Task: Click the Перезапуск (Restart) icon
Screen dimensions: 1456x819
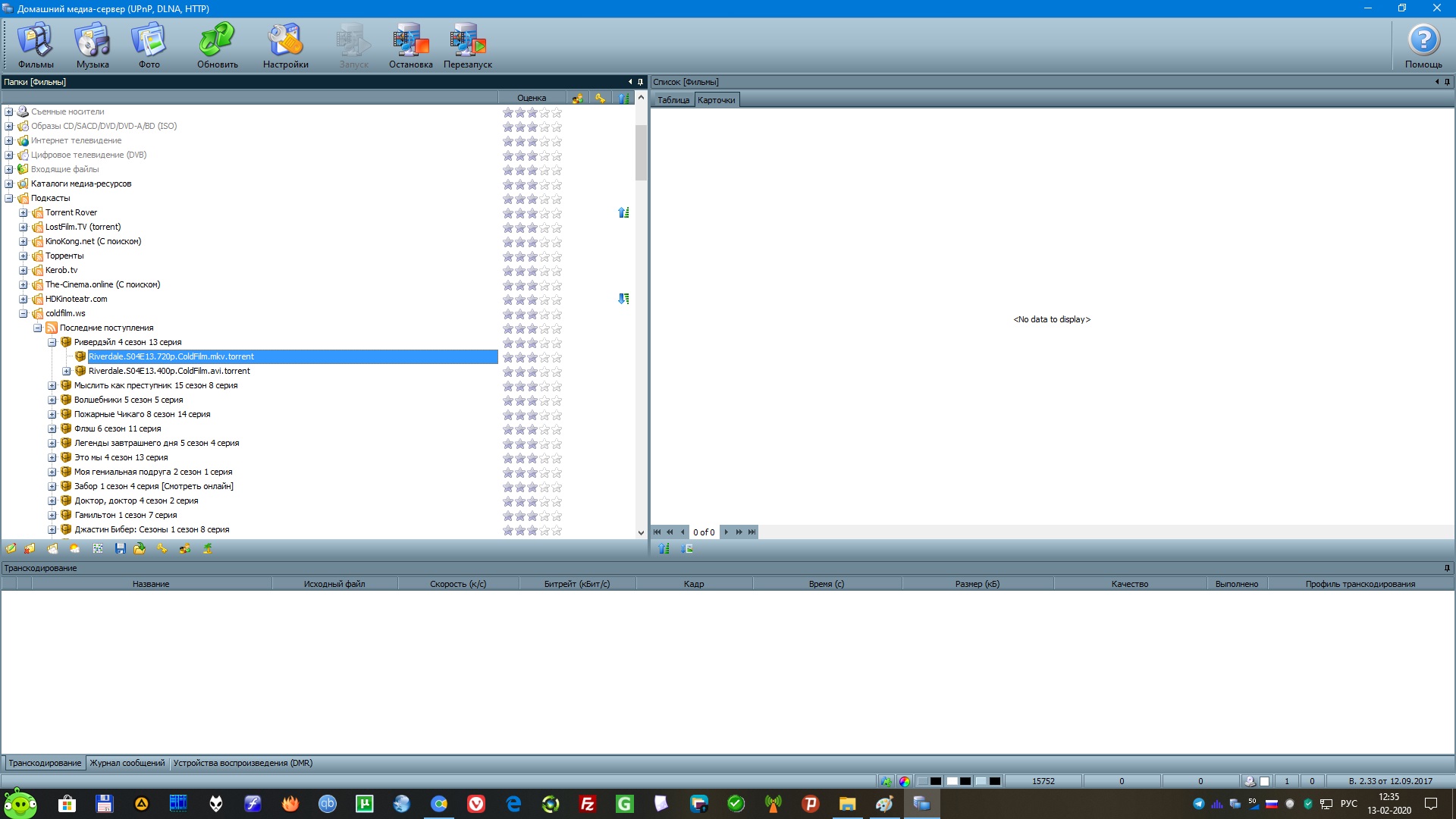Action: 468,45
